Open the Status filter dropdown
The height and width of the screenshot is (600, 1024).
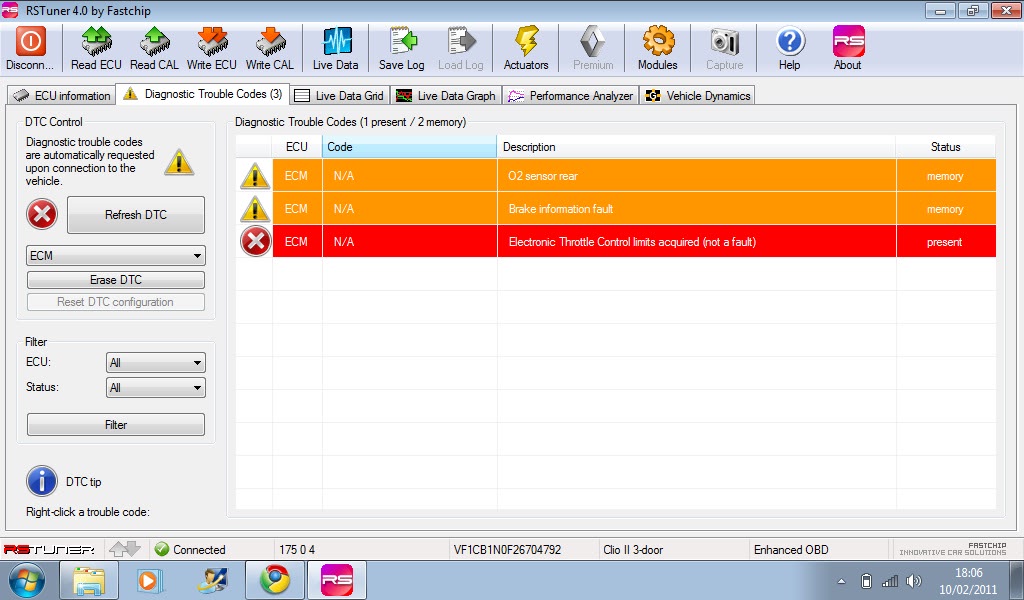(155, 387)
